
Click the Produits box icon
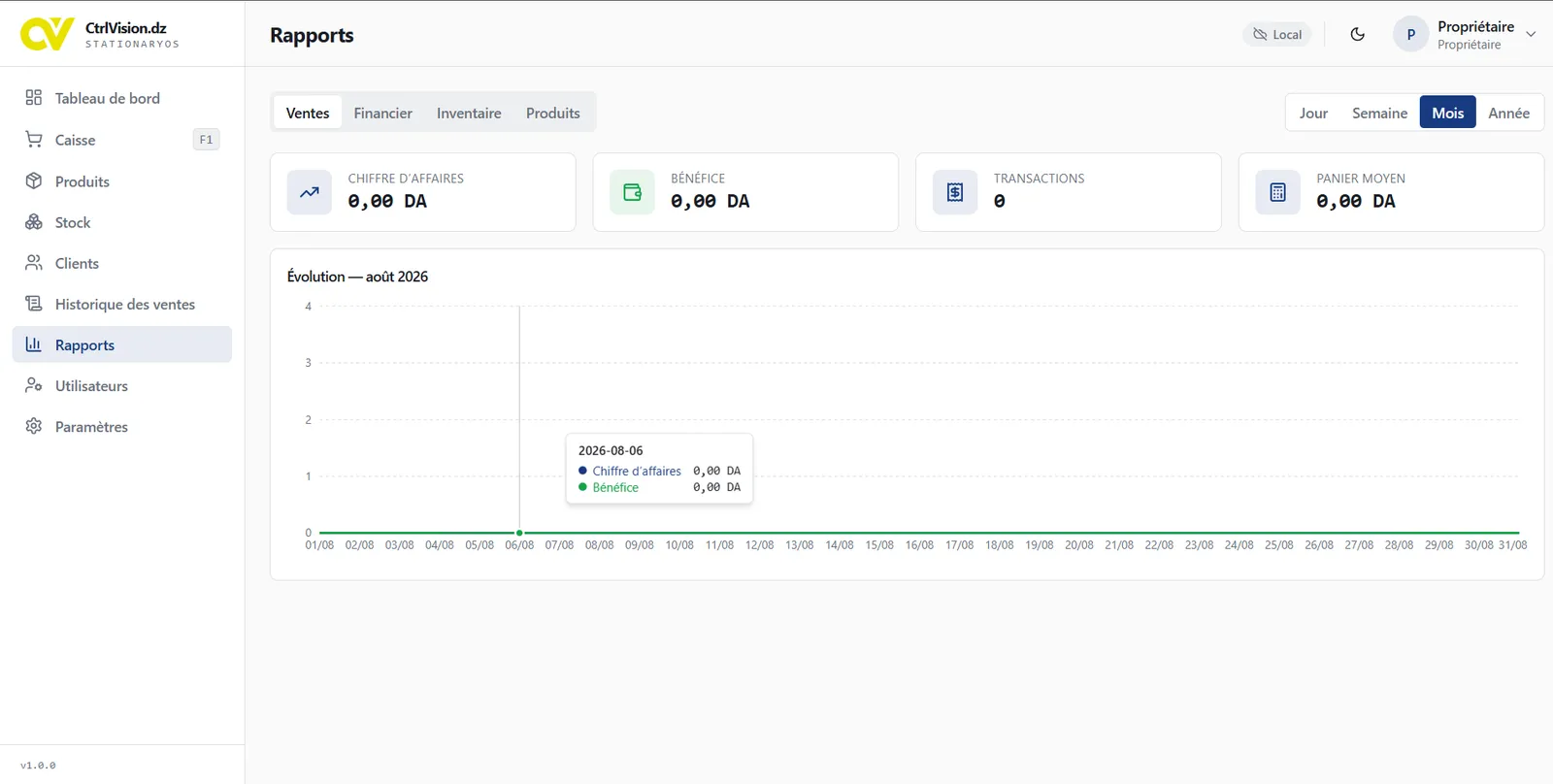(x=34, y=180)
